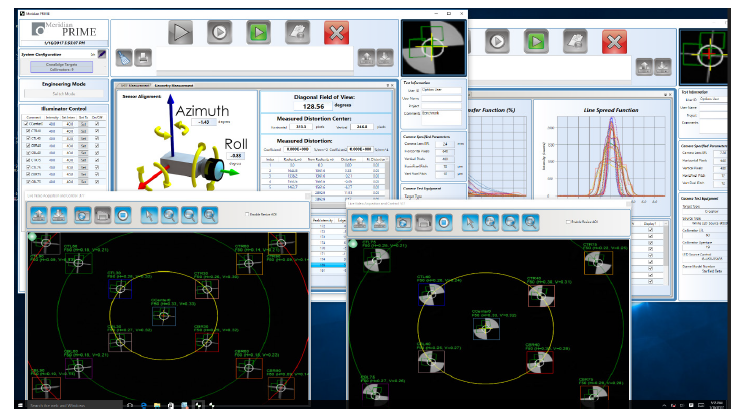
Task: Click round stop icon in left video toolbar
Action: pos(123,215)
